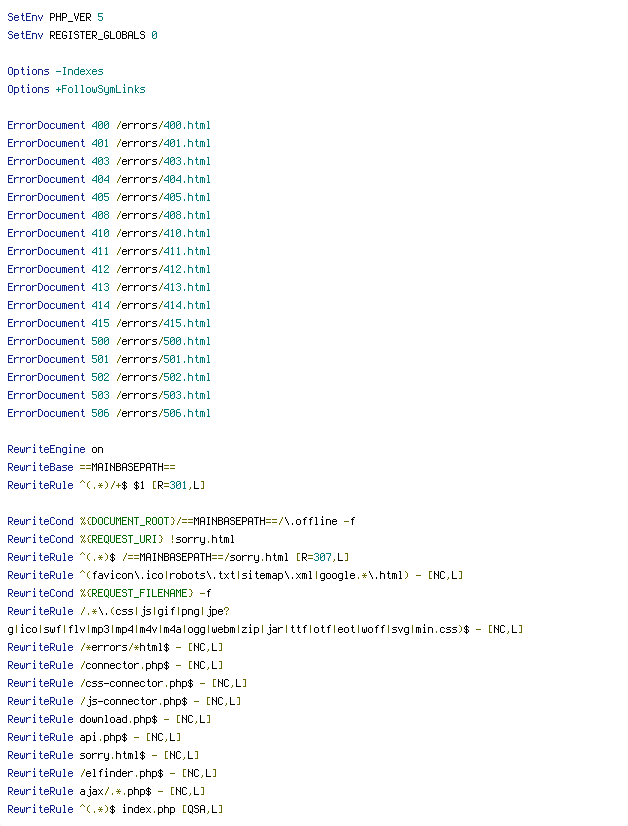Screen dimensions: 628x826
Task: Click the line "SetEnv REGISTER_GLOBALS 0"
Action: pyautogui.click(x=82, y=35)
